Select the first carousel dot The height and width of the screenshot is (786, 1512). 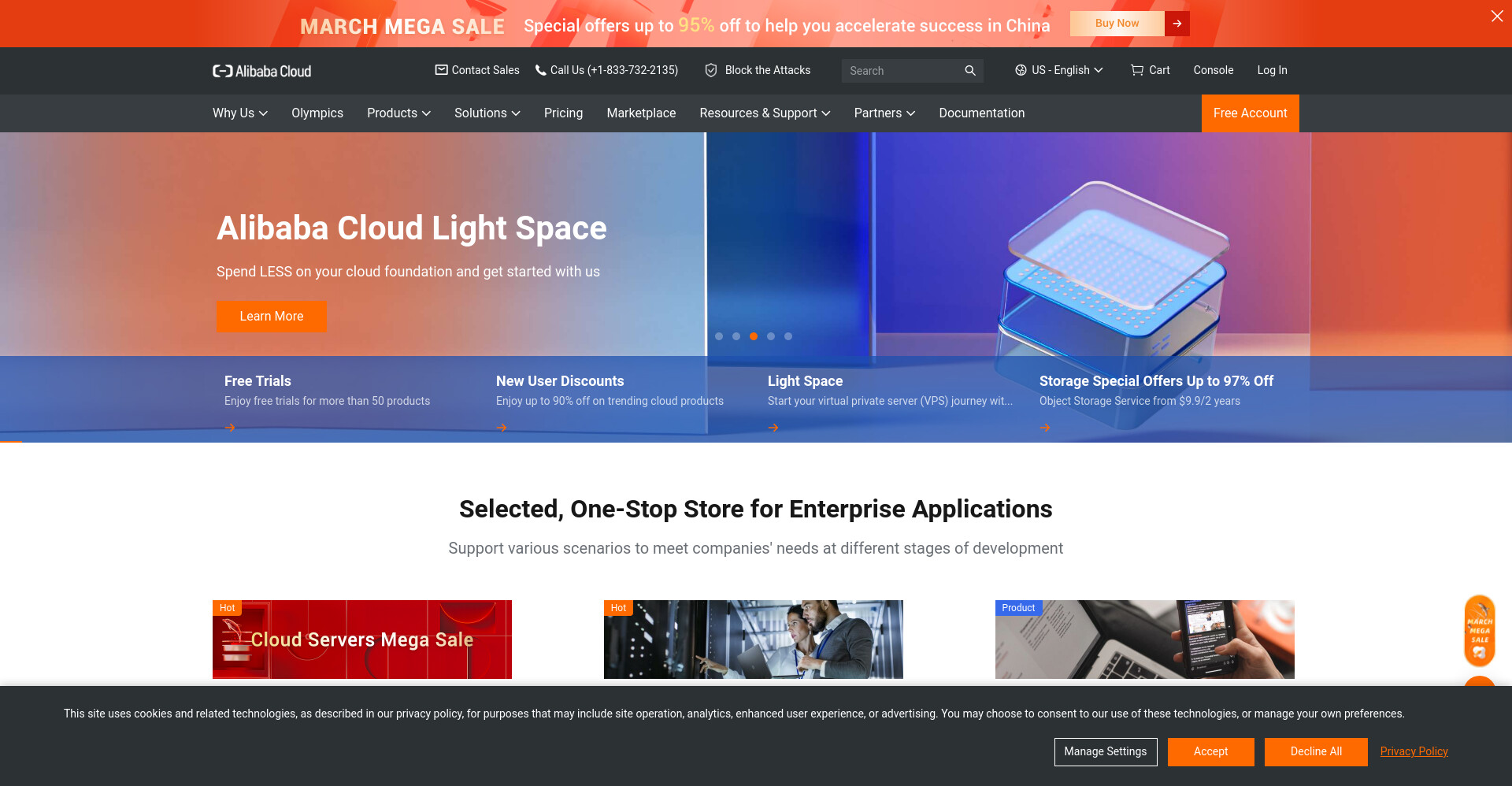719,336
